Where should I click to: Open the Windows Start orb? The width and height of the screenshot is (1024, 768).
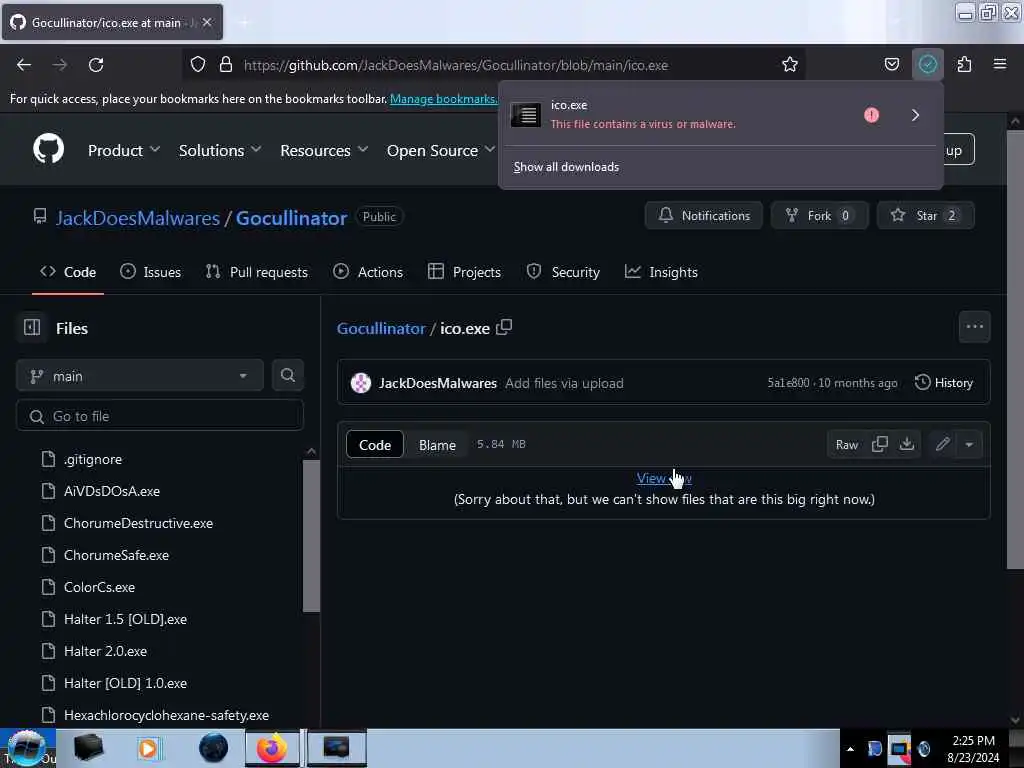coord(27,748)
